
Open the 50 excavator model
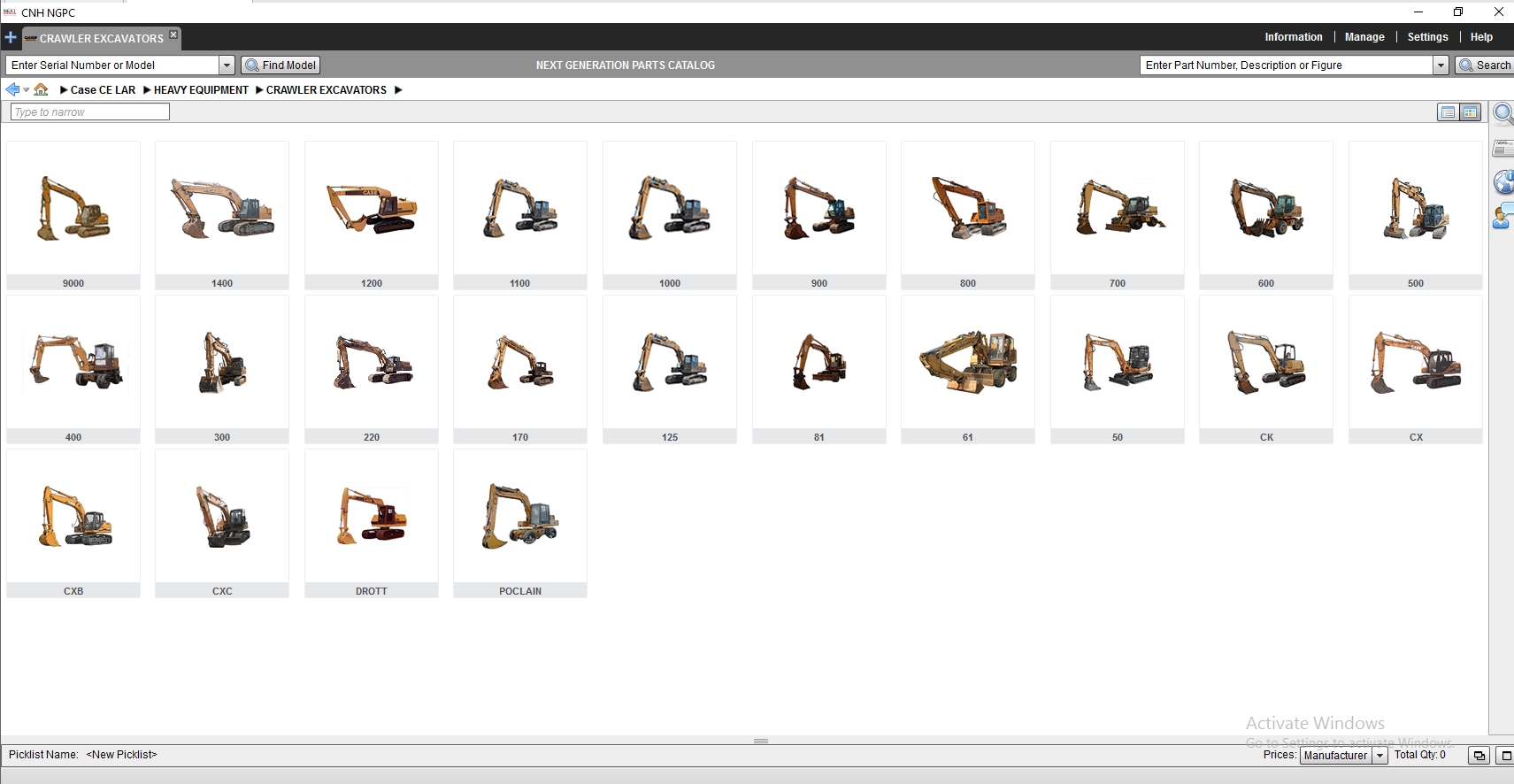(1118, 369)
